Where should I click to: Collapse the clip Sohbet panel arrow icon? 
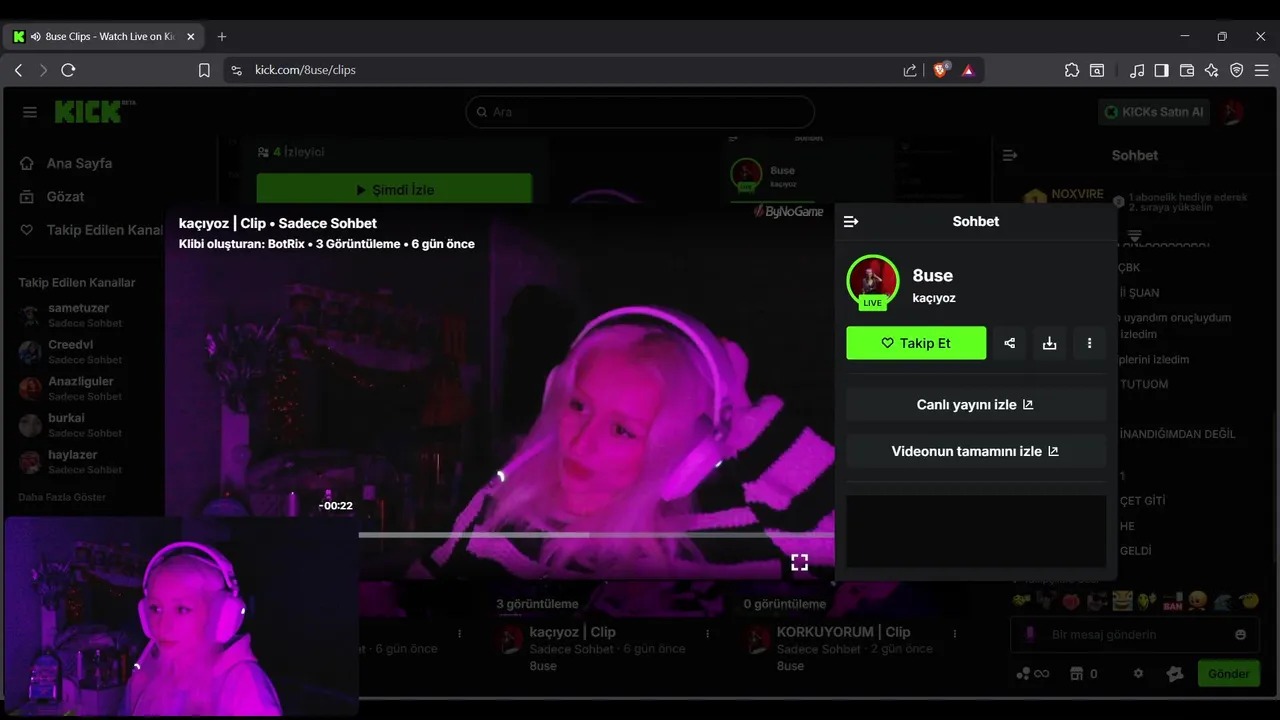[851, 221]
